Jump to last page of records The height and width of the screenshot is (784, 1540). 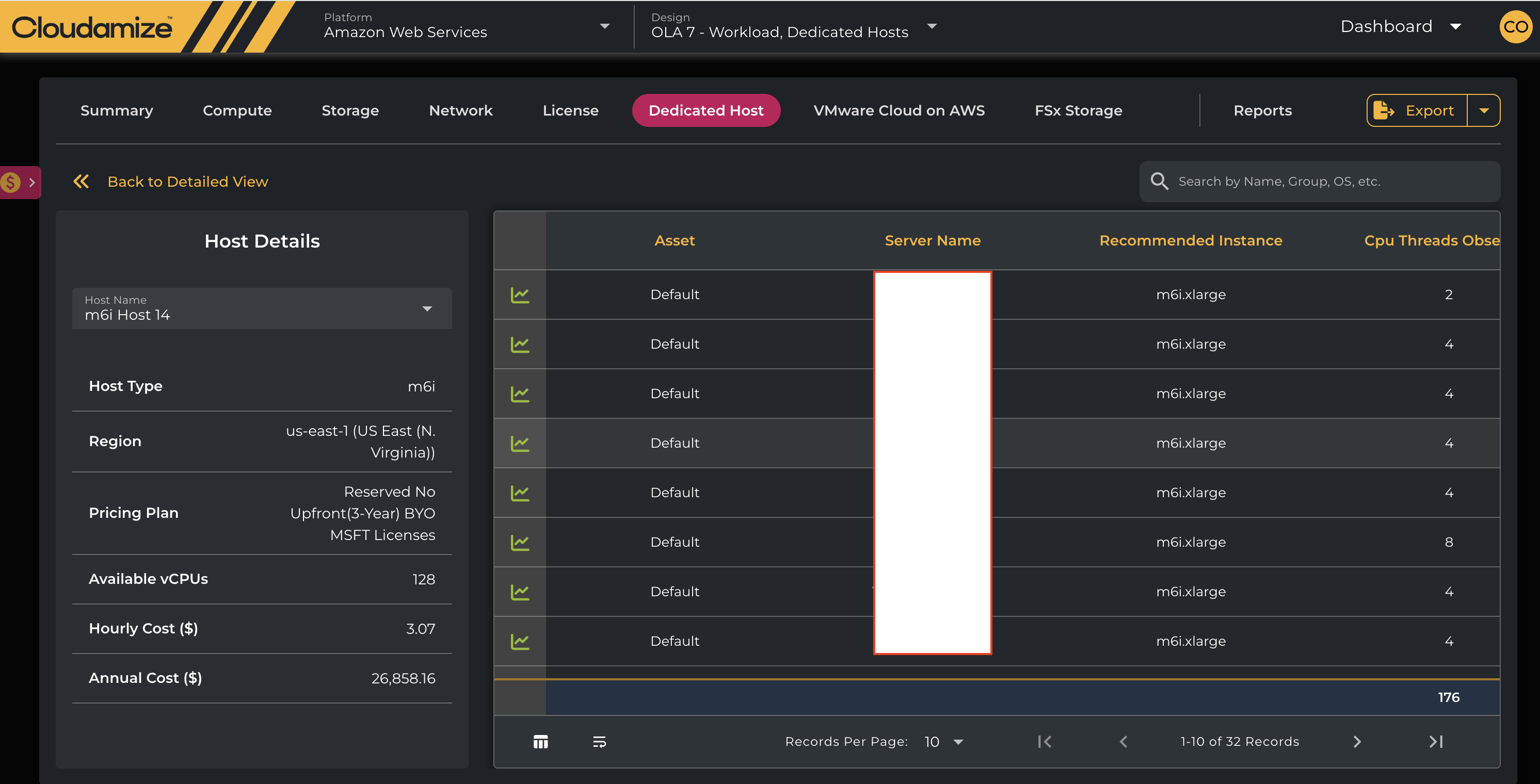tap(1436, 742)
